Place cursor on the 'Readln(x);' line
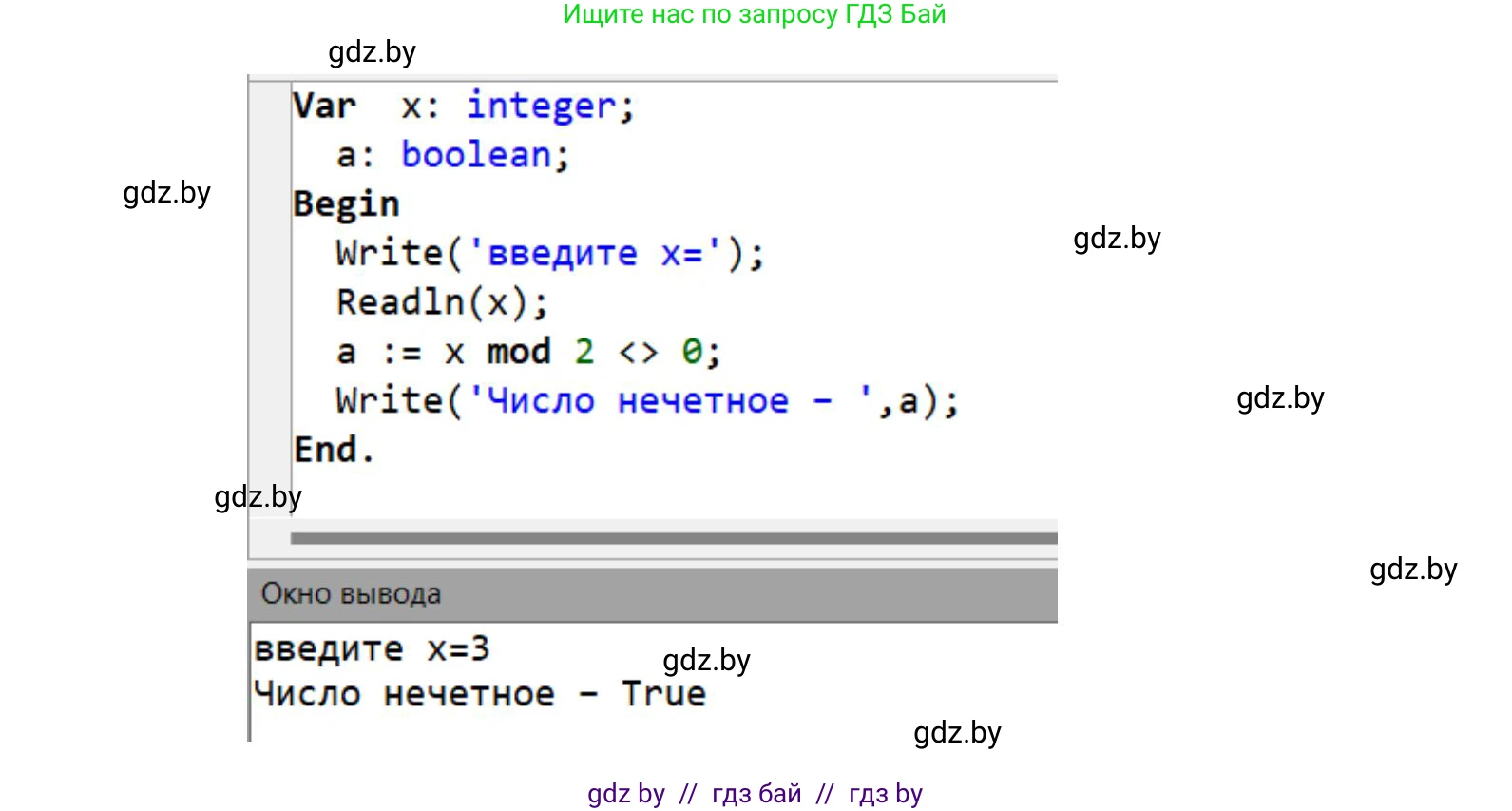The width and height of the screenshot is (1512, 811). [x=442, y=303]
